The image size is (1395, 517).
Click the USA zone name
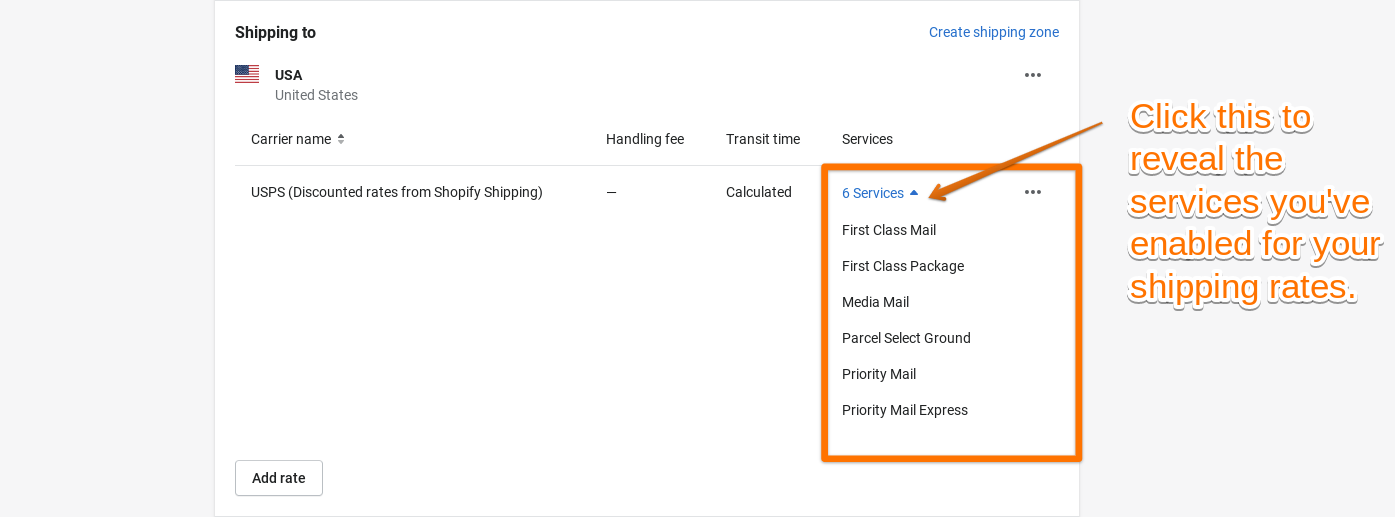(288, 75)
